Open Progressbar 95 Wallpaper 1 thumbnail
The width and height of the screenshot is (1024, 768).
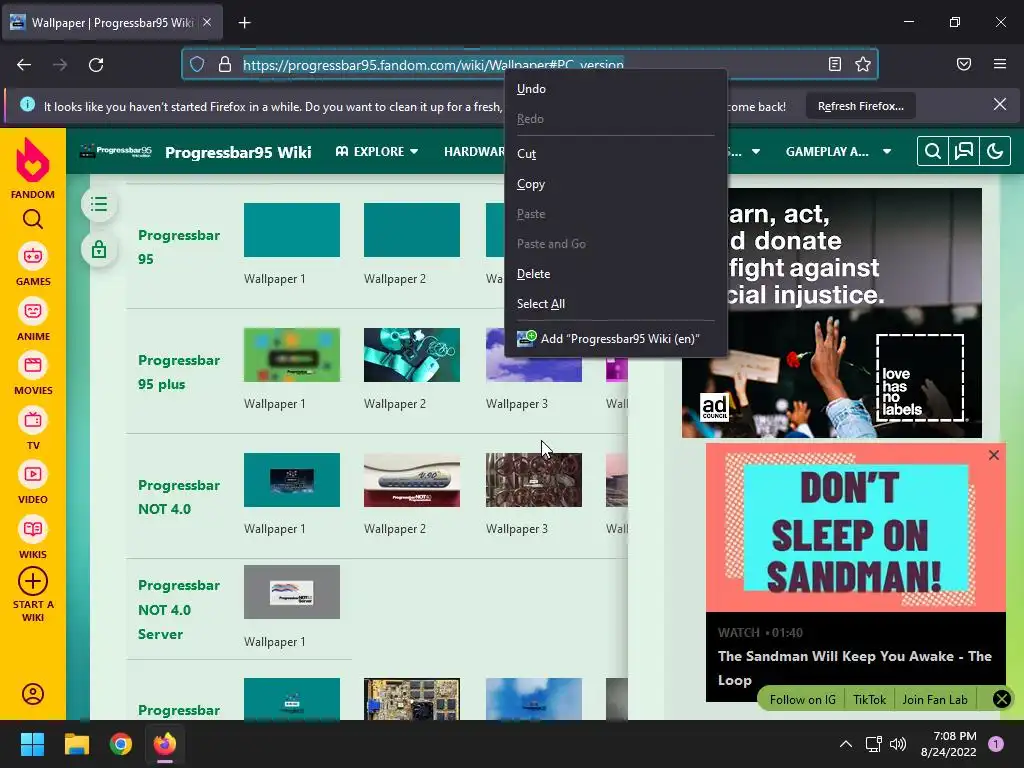point(292,230)
